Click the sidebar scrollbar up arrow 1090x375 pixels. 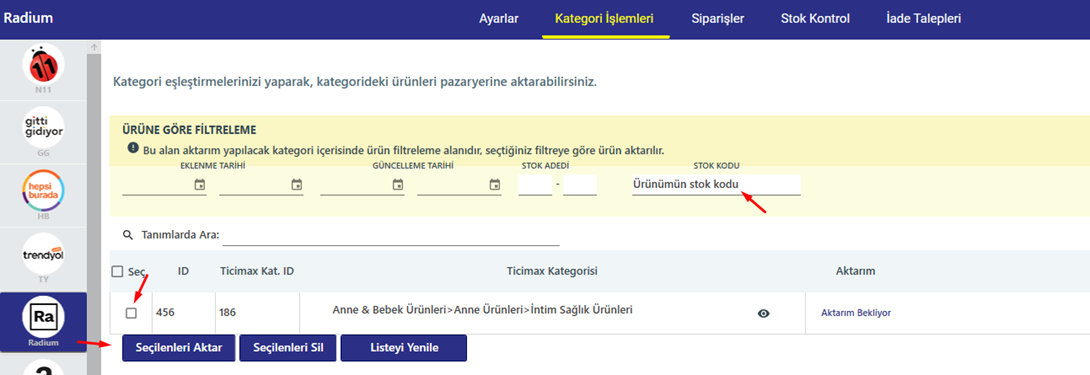click(x=95, y=47)
